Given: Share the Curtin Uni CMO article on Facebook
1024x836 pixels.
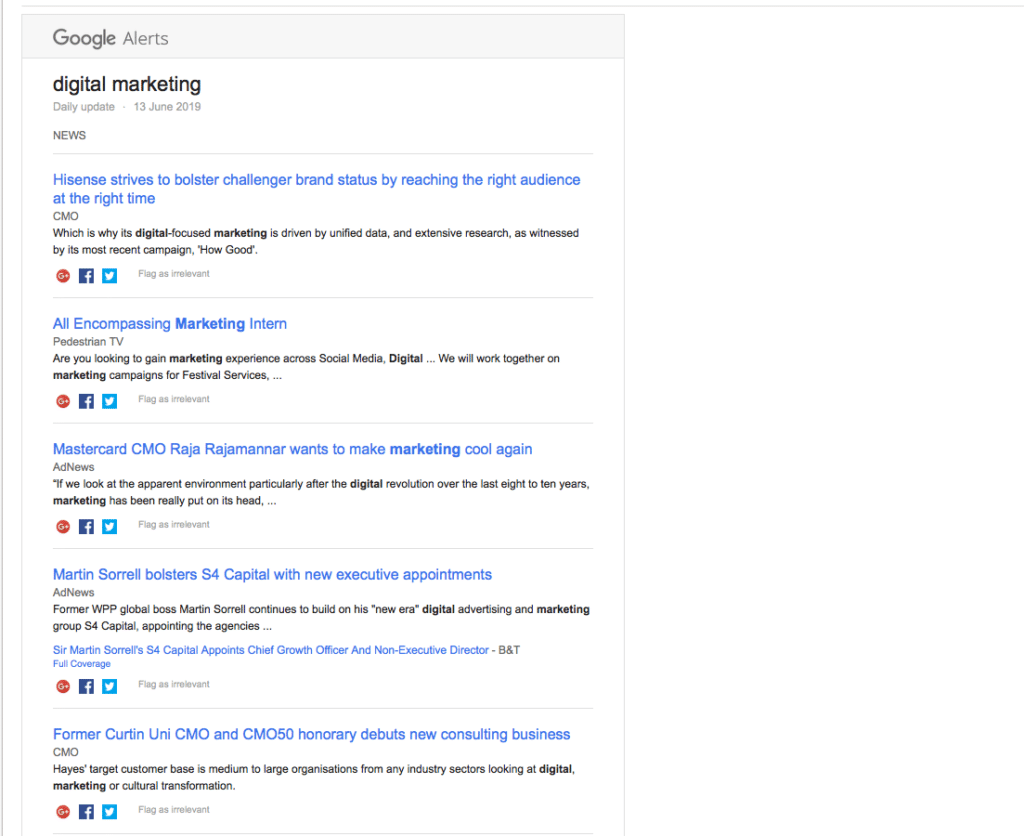Looking at the screenshot, I should (85, 811).
